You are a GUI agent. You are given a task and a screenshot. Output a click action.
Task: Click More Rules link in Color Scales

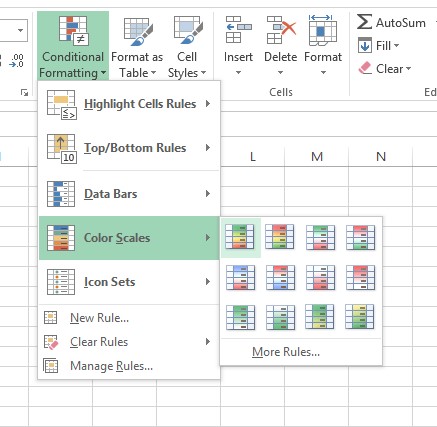click(286, 352)
